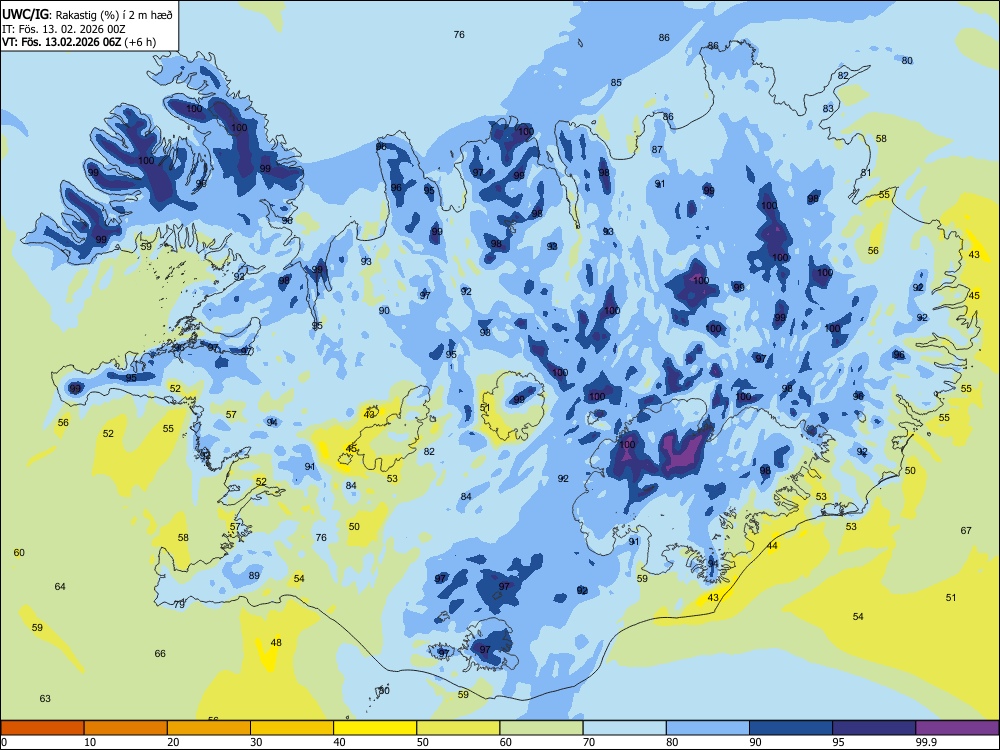This screenshot has height=750, width=1000.
Task: Select the pale yellow 50–60 legend swatch
Action: [458, 728]
